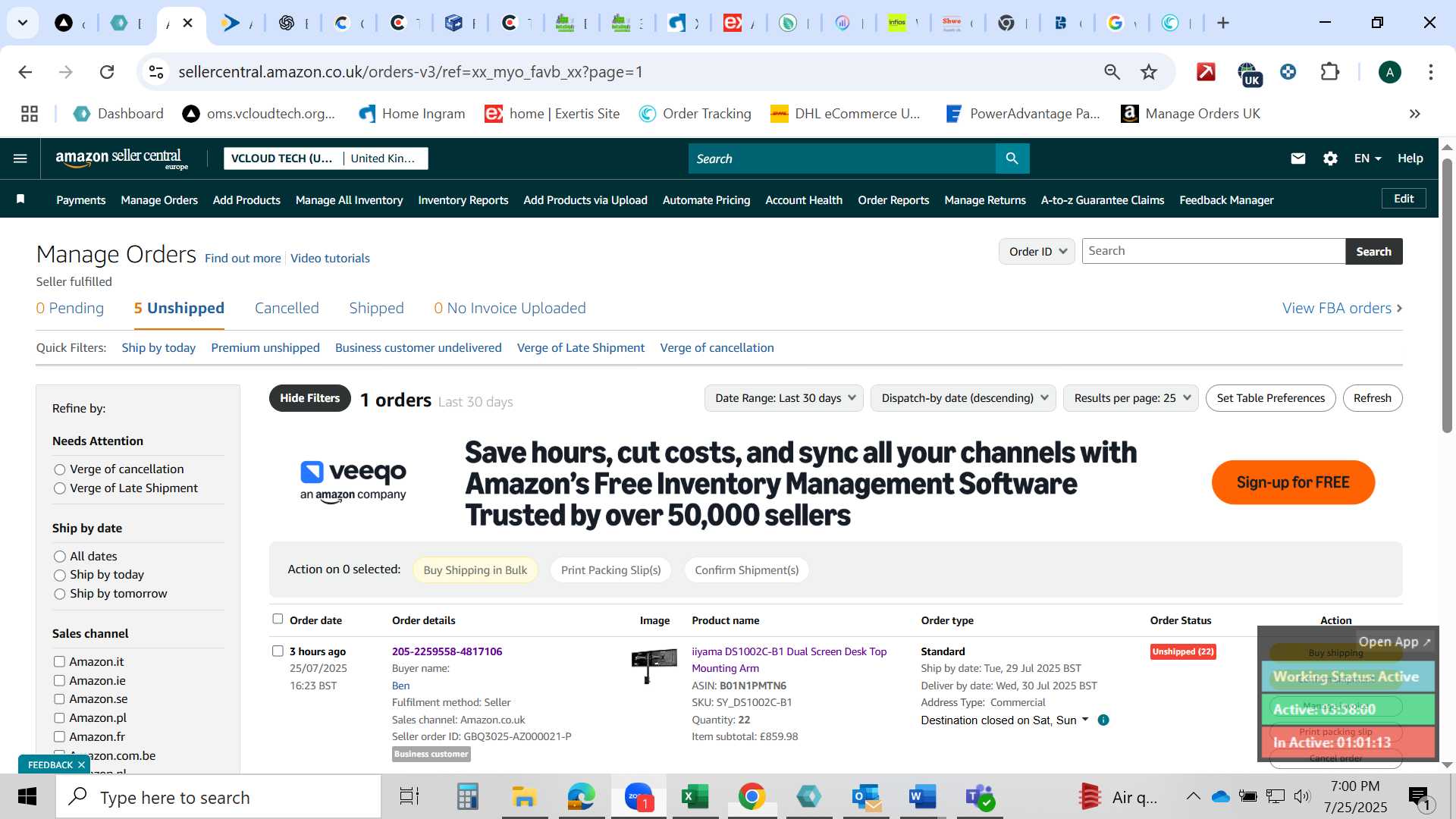Expand the Destination closed on Sat, Sun arrow
The width and height of the screenshot is (1456, 819).
coord(1085,720)
